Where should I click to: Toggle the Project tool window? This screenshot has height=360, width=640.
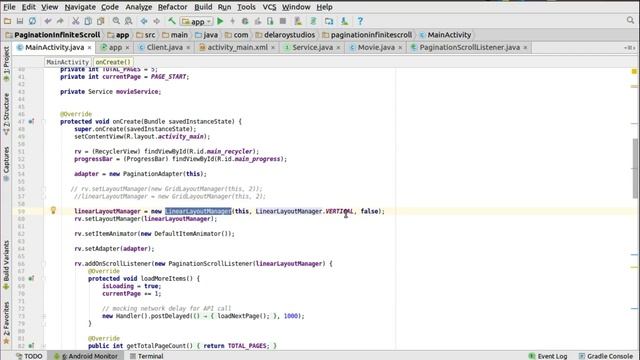point(6,64)
